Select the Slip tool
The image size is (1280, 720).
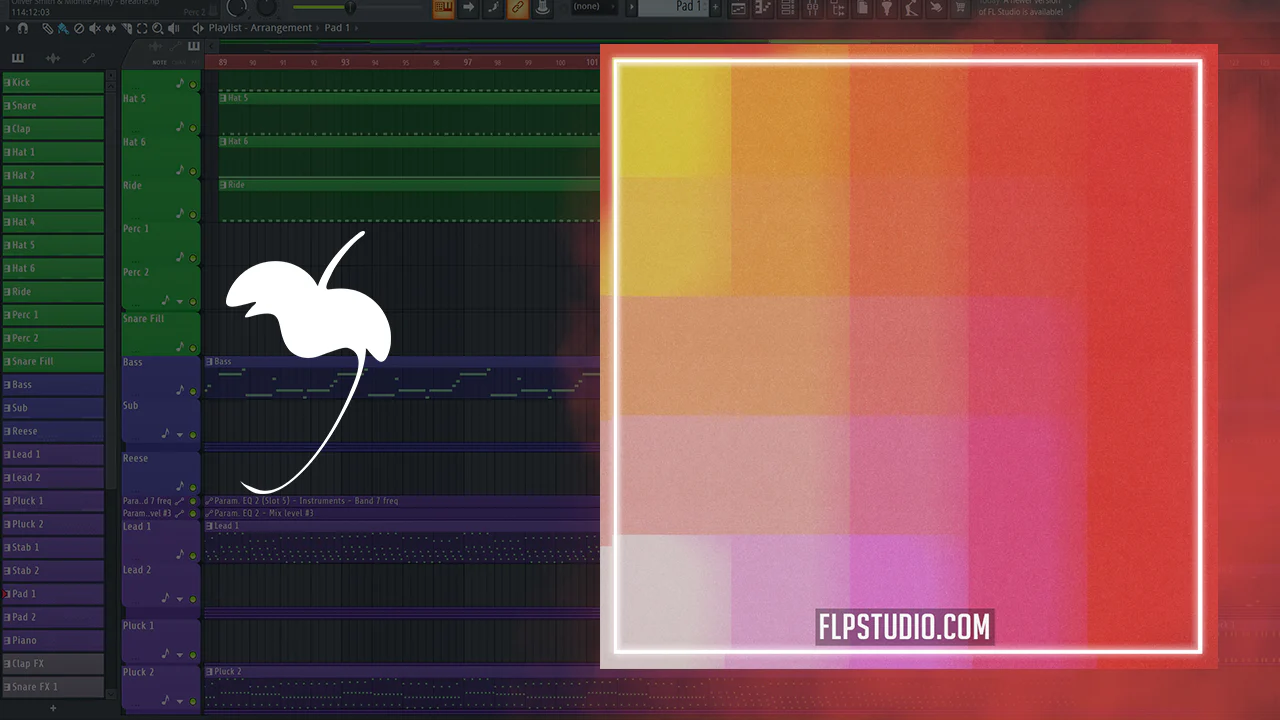coord(110,28)
